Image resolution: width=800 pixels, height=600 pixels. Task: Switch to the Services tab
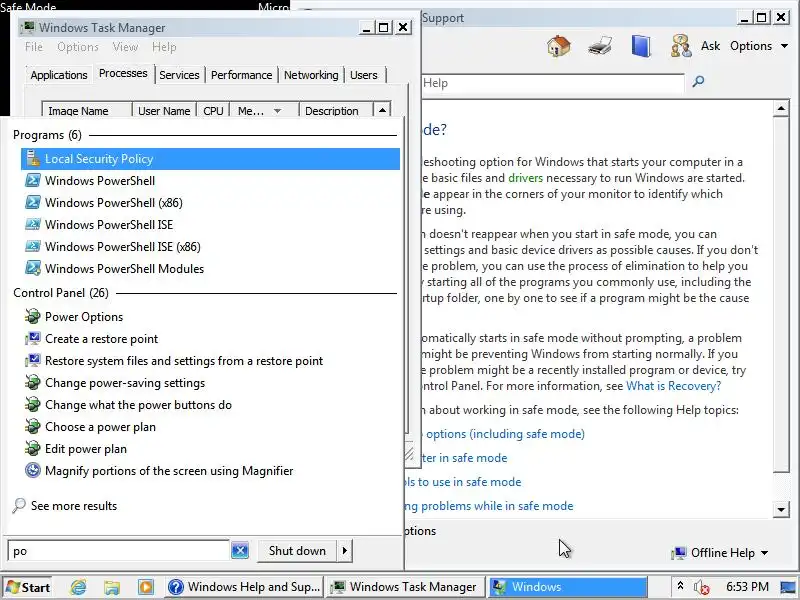(x=179, y=75)
